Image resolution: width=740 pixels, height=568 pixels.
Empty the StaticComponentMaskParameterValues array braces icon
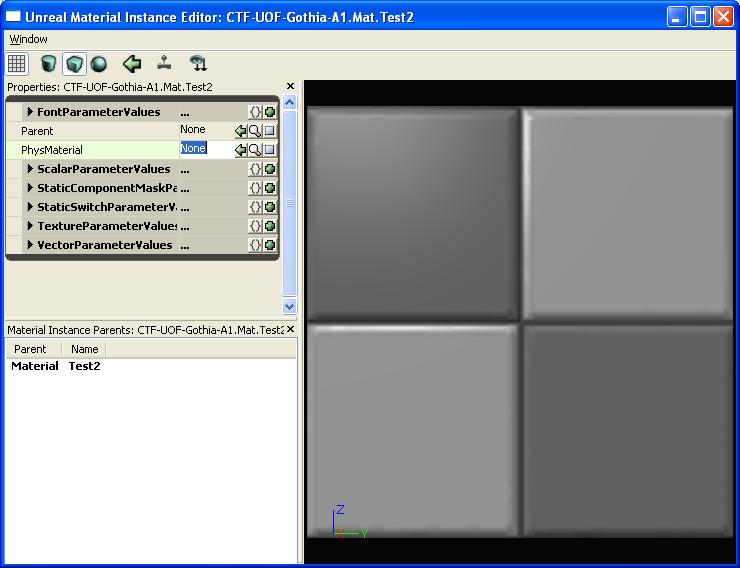click(255, 188)
